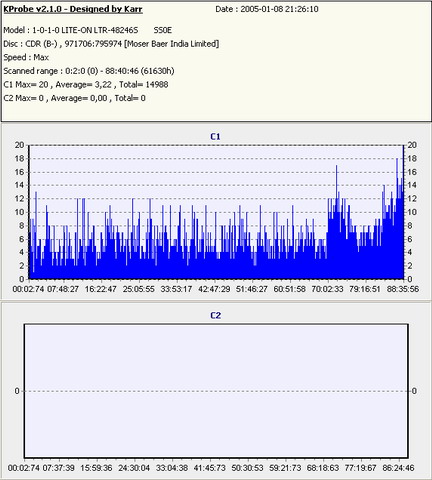Click C2 axis time label 24:30:04
This screenshot has width=432, height=480.
coord(134,468)
